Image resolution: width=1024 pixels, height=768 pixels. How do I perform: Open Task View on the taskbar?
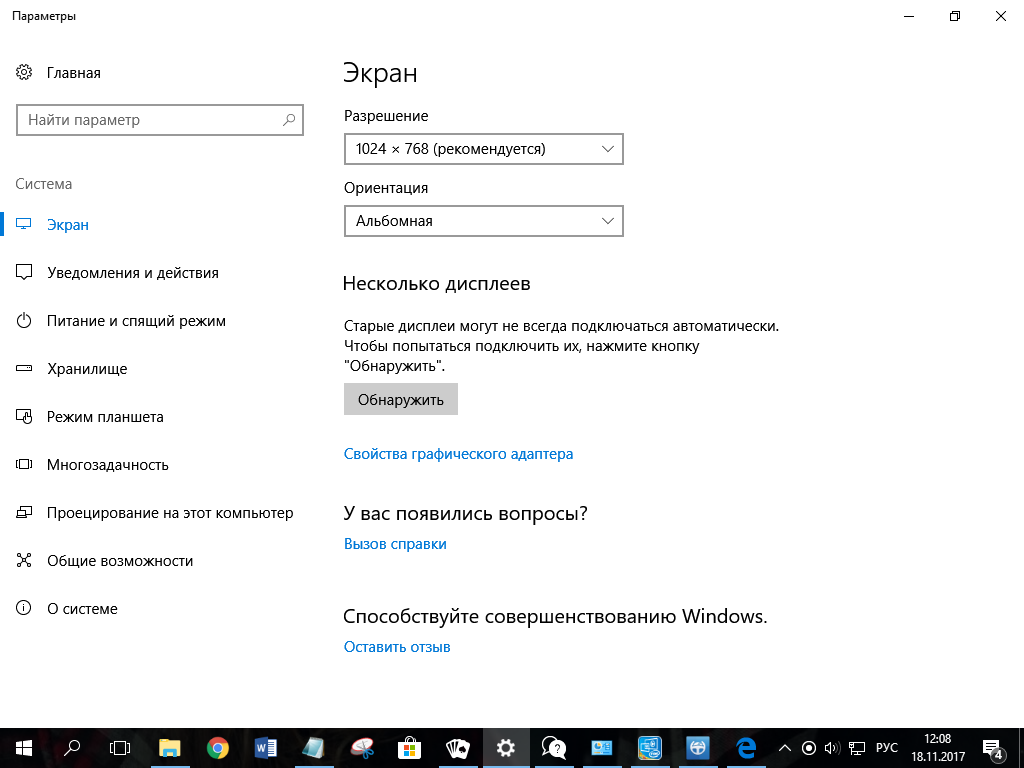120,748
